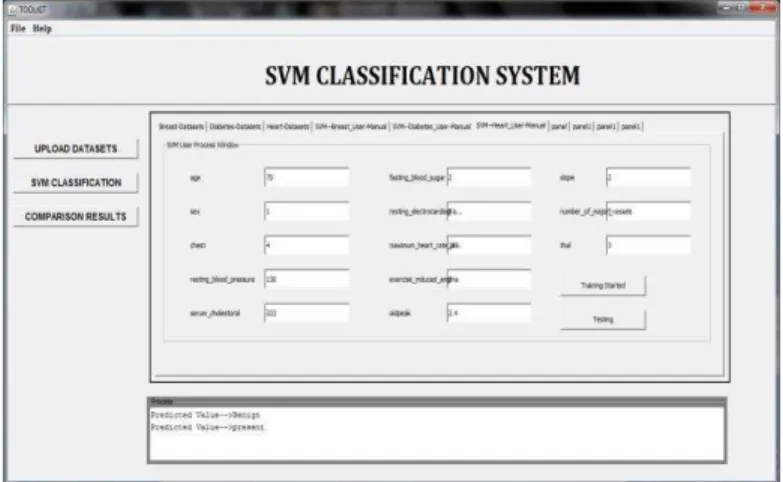Image resolution: width=783 pixels, height=482 pixels.
Task: Click the 'age' field label
Action: pos(195,178)
